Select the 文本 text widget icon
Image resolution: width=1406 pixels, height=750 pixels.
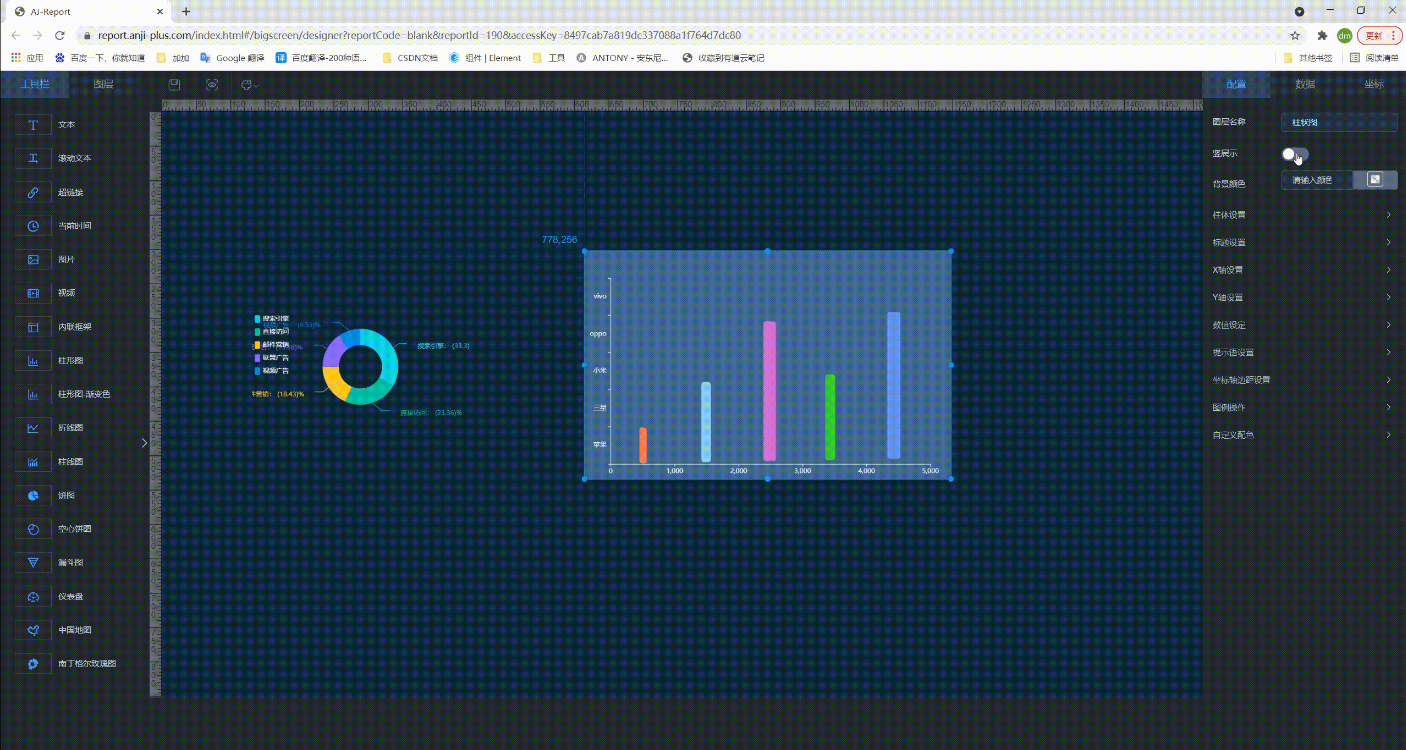point(33,125)
